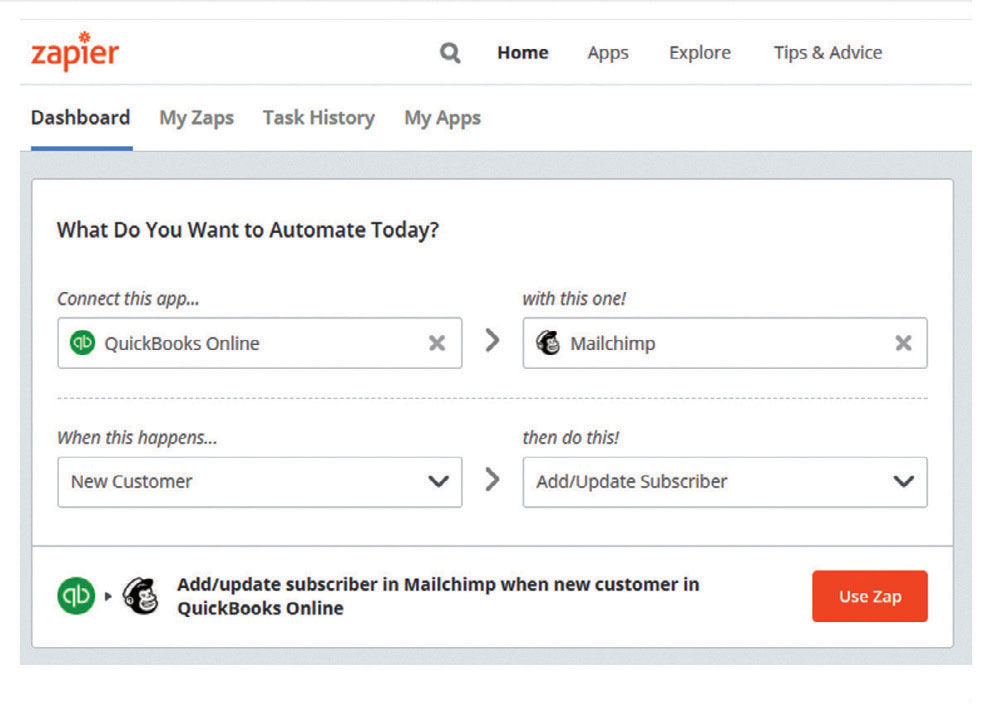Click the Zapier logo
This screenshot has height=705, width=992.
[75, 52]
